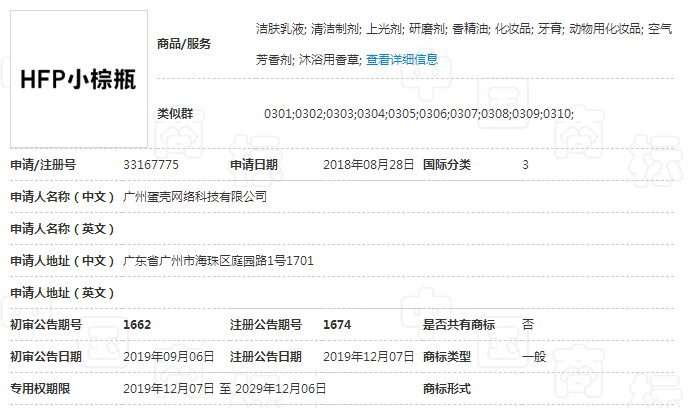Click the 注册公告期号 label
The width and height of the screenshot is (688, 408).
click(266, 325)
